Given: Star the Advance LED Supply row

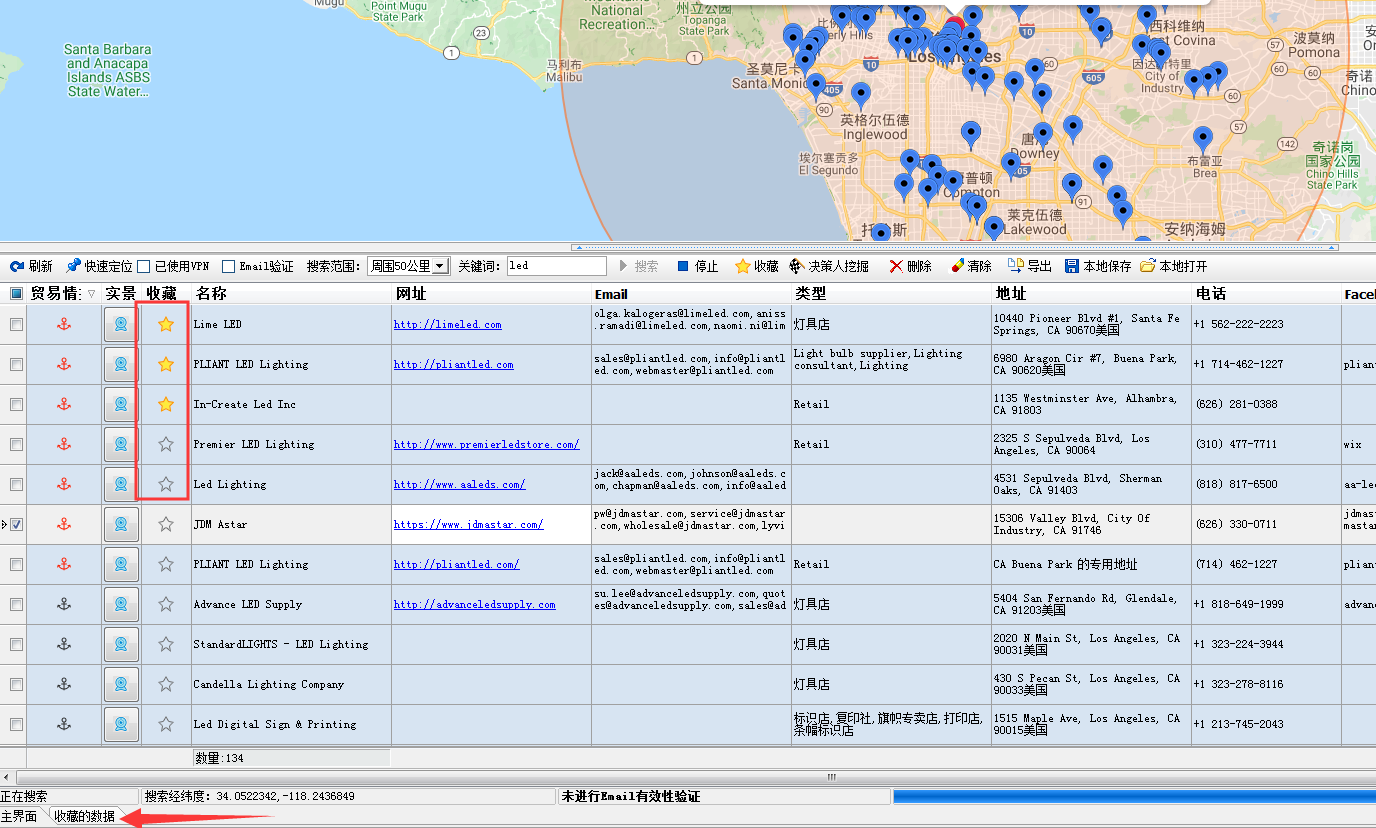Looking at the screenshot, I should click(x=166, y=604).
